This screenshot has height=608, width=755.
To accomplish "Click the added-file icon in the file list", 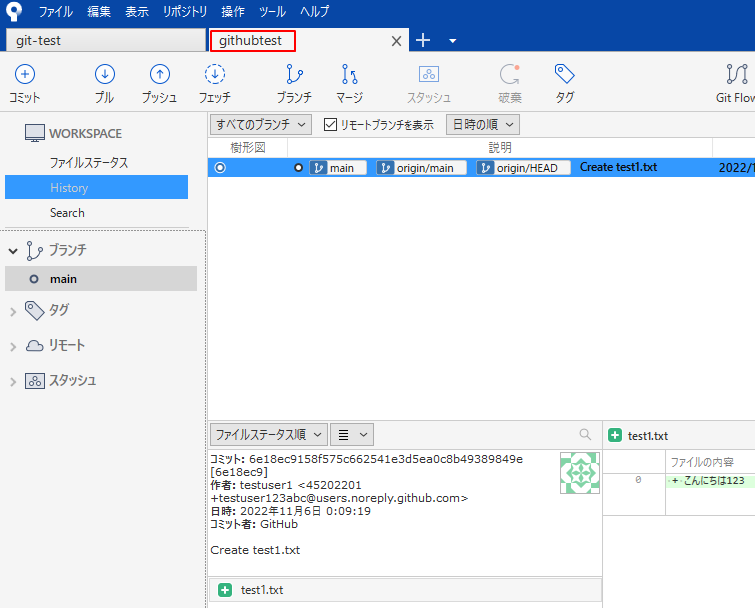I will [225, 590].
